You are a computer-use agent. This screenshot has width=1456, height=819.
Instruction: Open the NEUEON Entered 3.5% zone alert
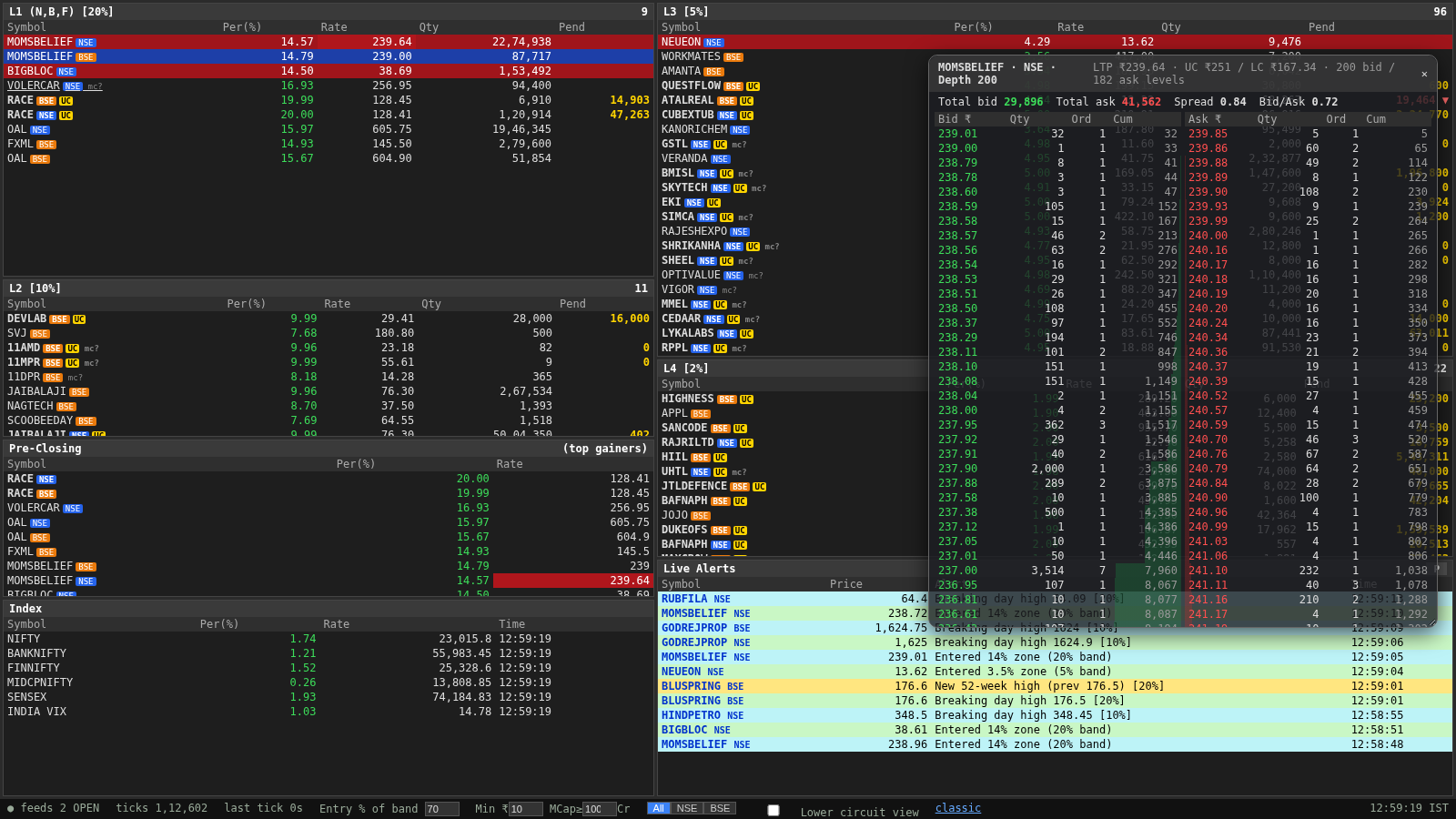(x=1055, y=672)
